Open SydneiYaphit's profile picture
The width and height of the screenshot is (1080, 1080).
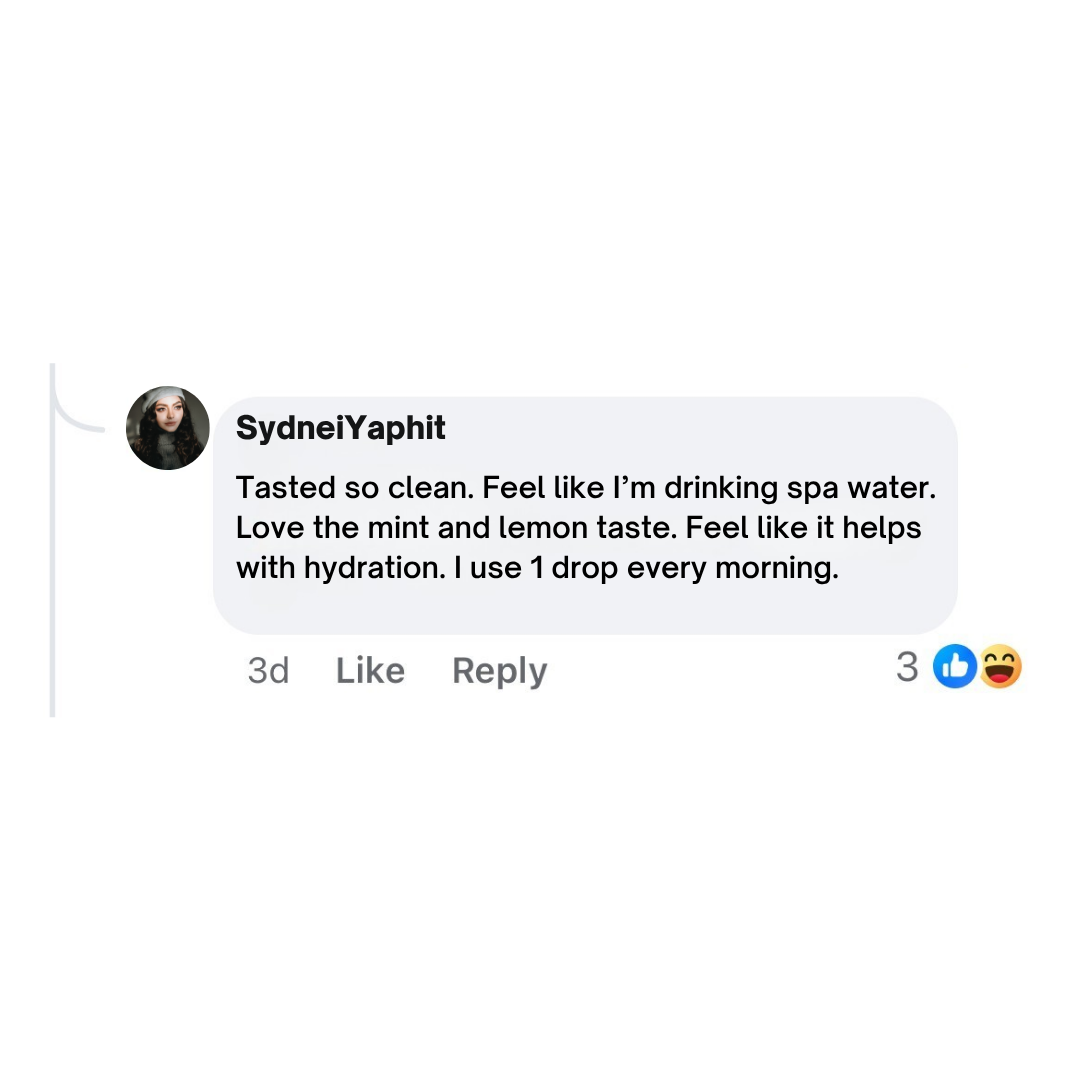[x=168, y=428]
